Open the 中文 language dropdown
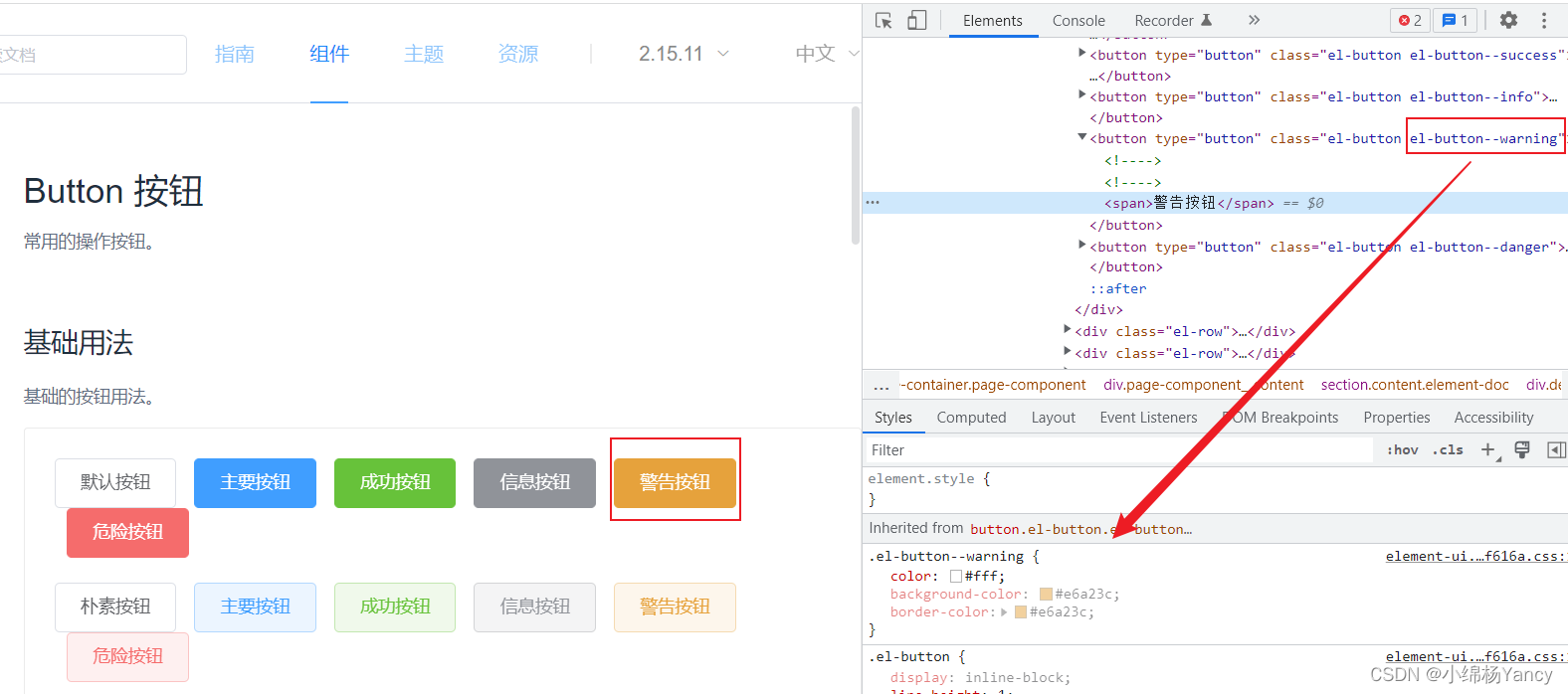 [x=827, y=54]
